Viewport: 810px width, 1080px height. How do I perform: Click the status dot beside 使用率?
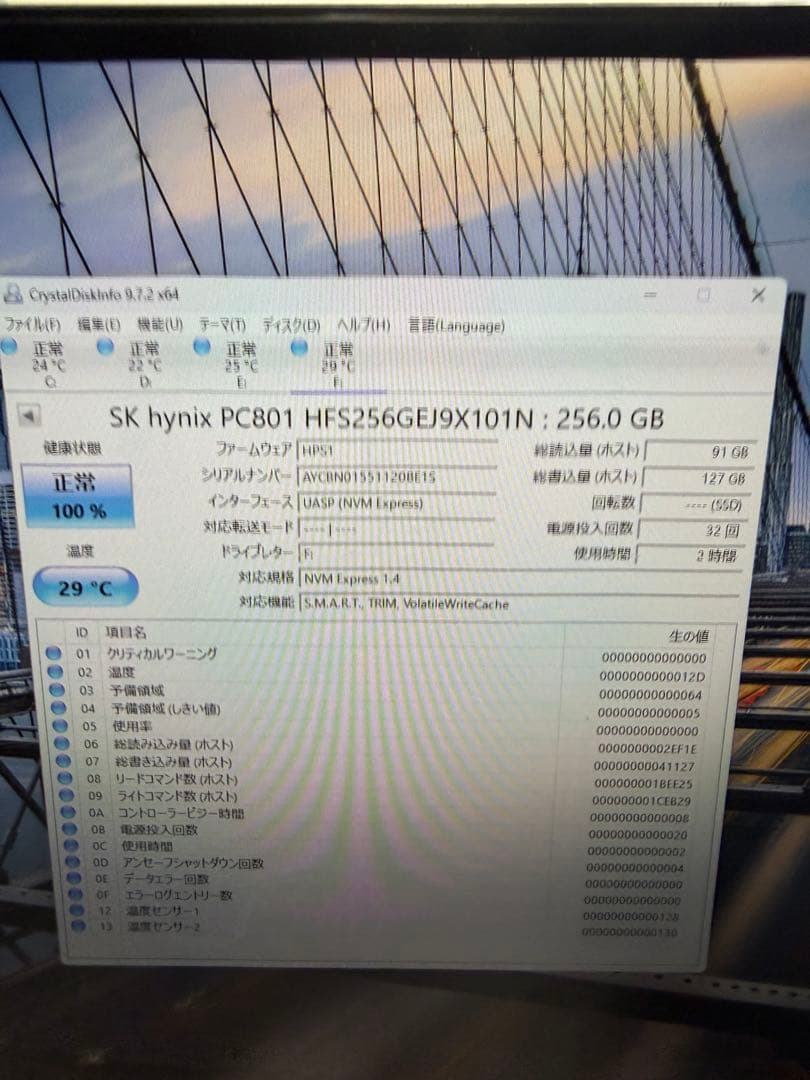[60, 725]
